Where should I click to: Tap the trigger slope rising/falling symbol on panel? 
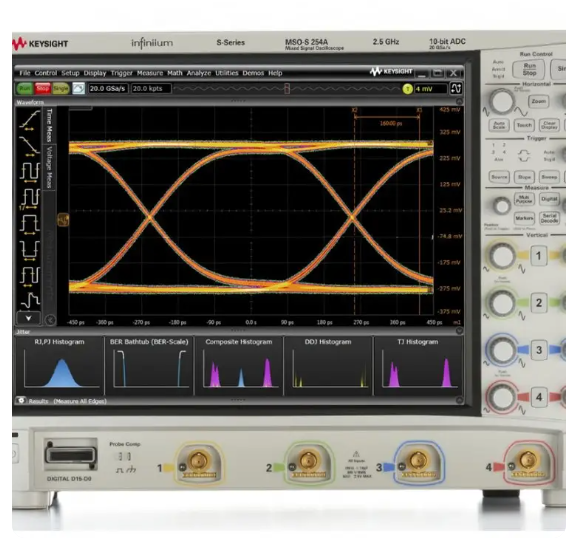click(524, 155)
